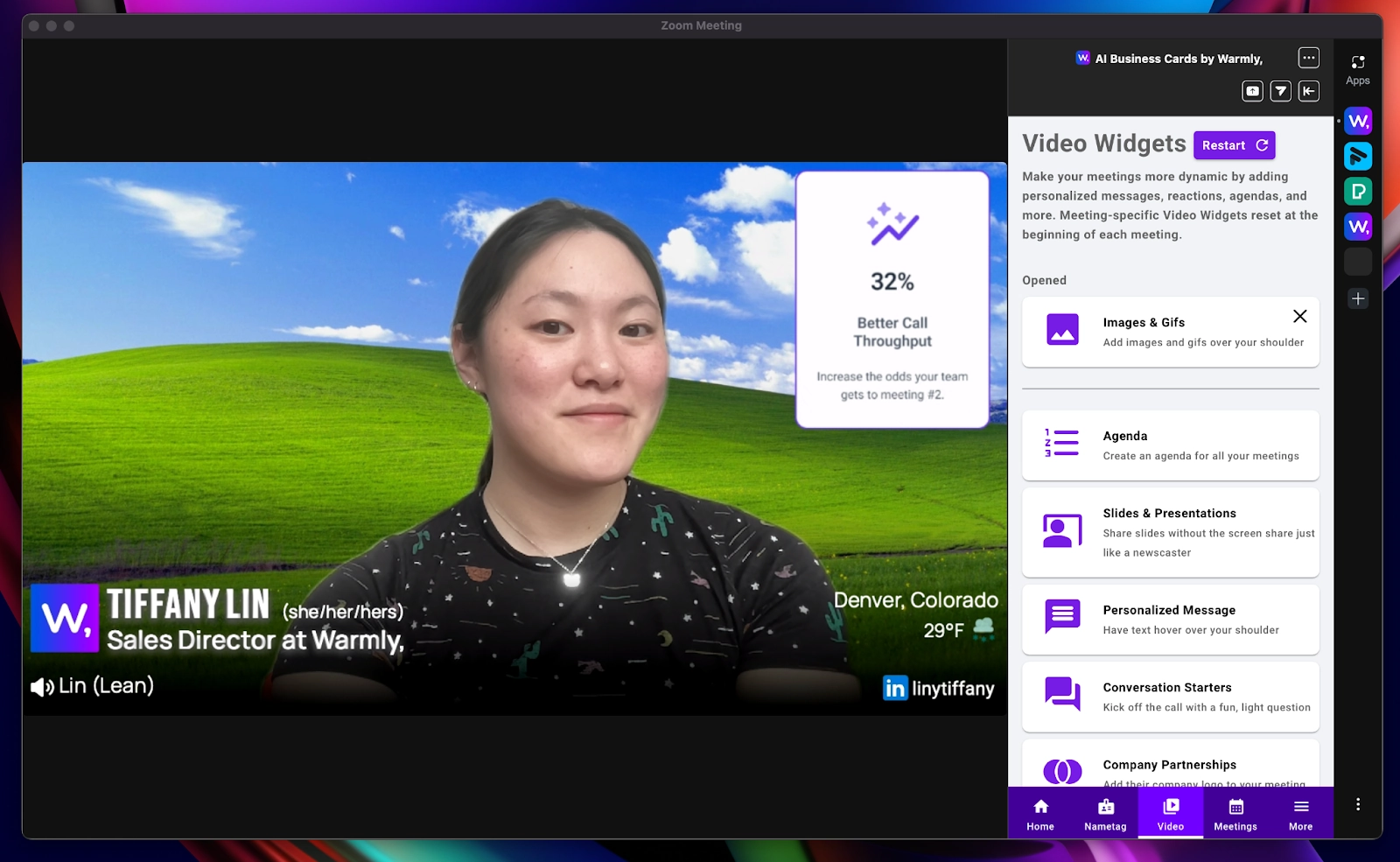Click the Images & Gifs picture icon
1400x862 pixels.
(x=1062, y=329)
